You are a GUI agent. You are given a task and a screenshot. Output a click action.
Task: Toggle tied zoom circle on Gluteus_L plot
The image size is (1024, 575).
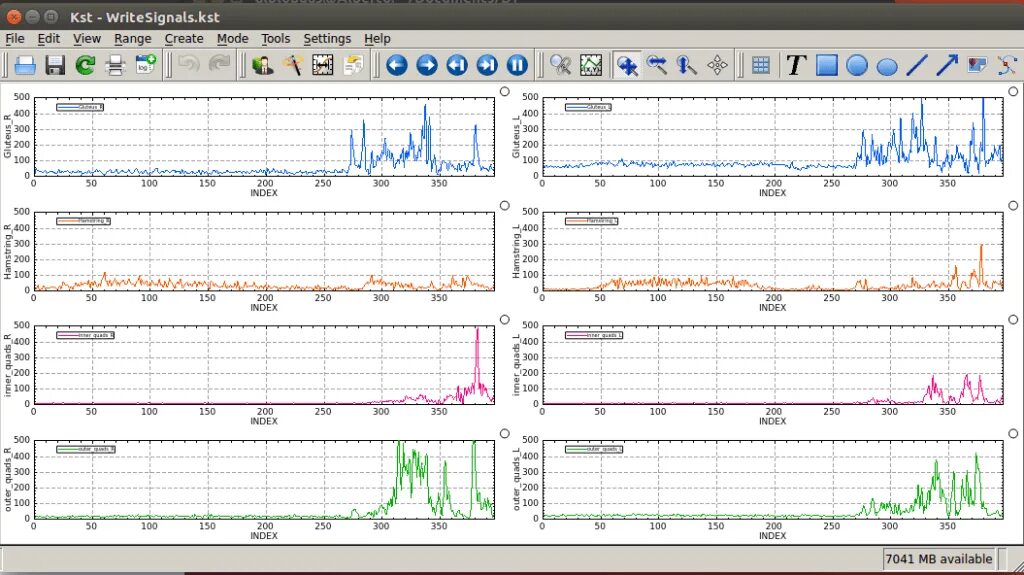click(1013, 91)
